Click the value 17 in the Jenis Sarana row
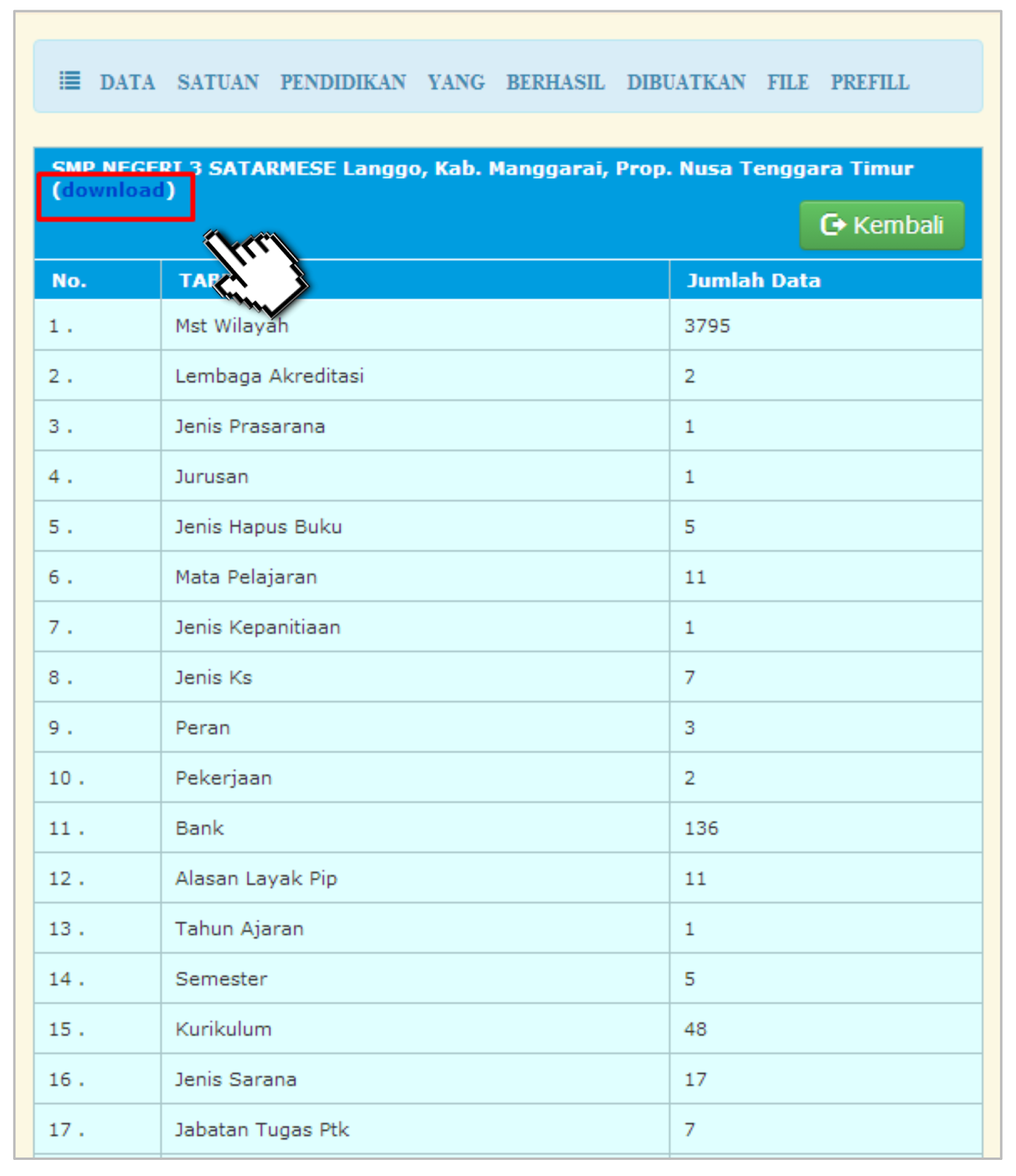1016x1176 pixels. click(695, 1079)
